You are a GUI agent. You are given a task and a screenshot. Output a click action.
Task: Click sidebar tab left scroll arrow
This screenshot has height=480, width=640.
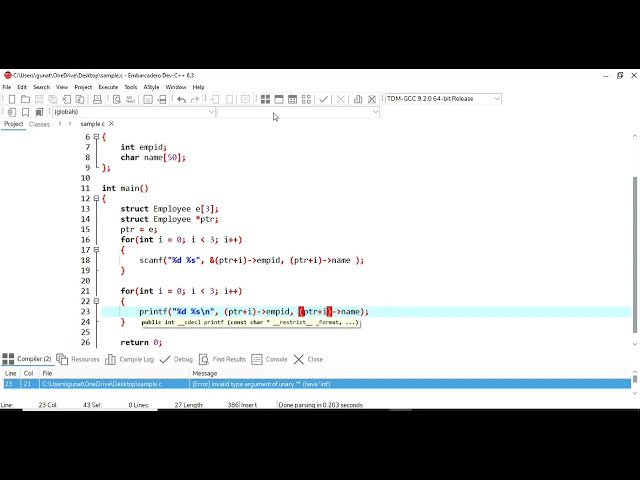coord(60,123)
